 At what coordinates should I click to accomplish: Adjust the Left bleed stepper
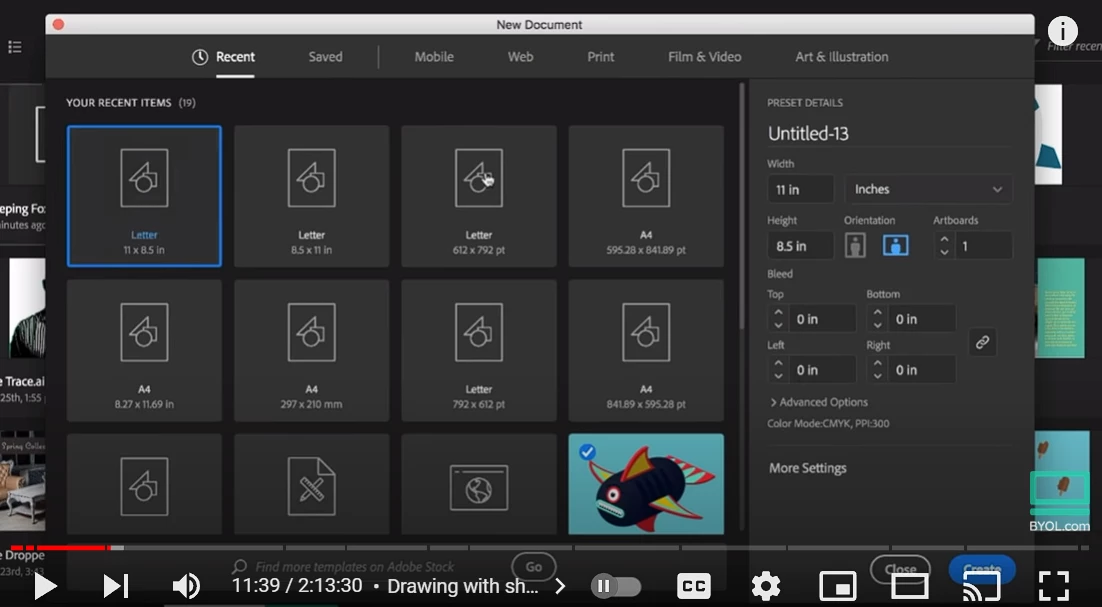click(x=778, y=370)
